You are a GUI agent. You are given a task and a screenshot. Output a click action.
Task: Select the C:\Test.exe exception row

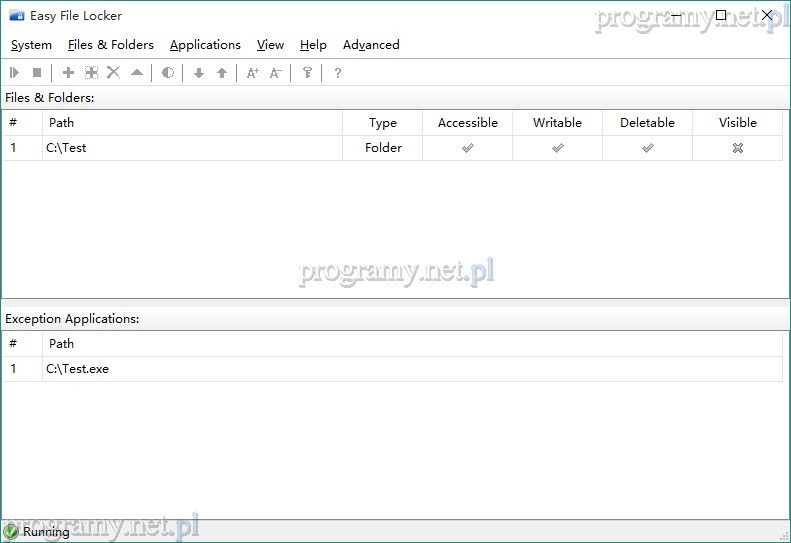pyautogui.click(x=78, y=369)
